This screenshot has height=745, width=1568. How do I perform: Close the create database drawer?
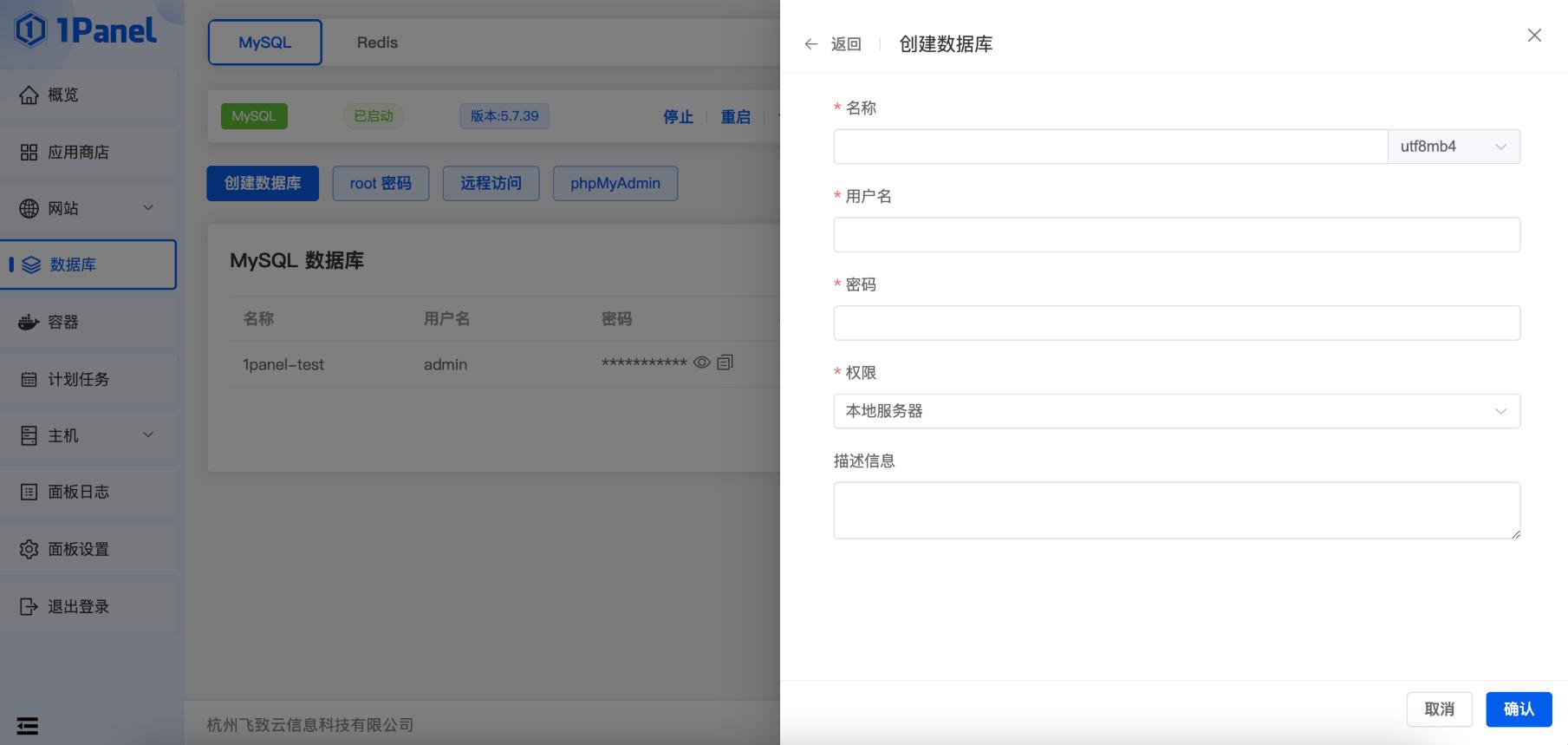(1533, 36)
